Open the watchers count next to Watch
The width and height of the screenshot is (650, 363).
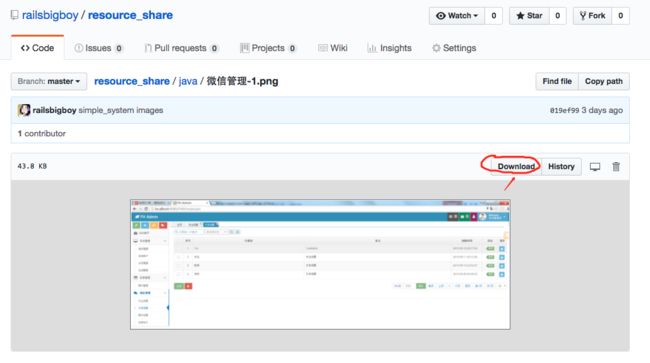(x=493, y=16)
